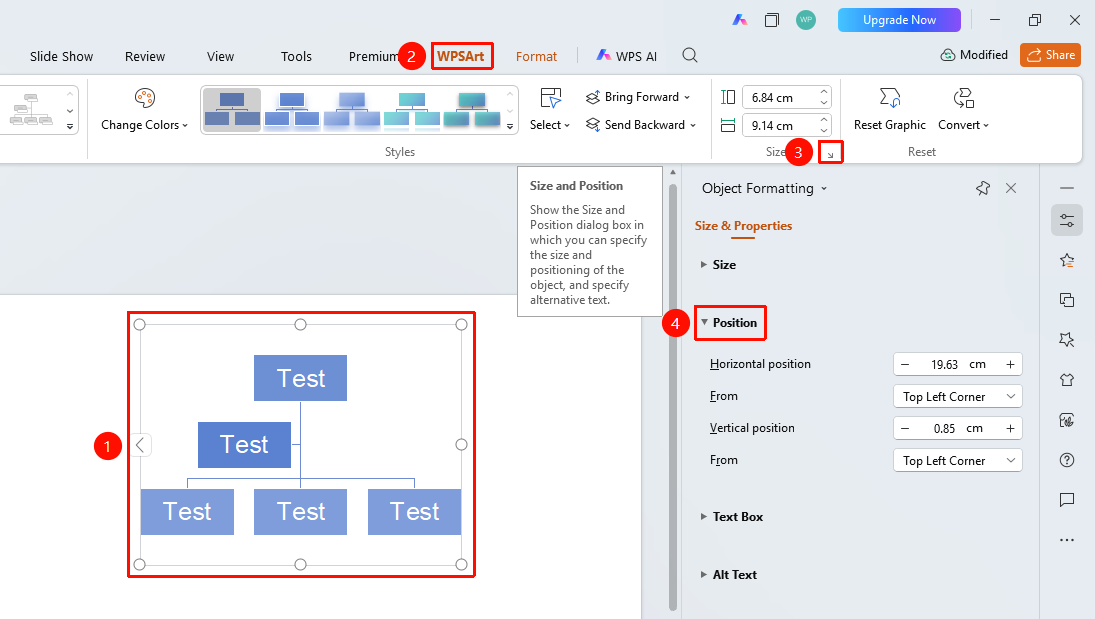Open the Review tab
The width and height of the screenshot is (1095, 619).
[145, 57]
